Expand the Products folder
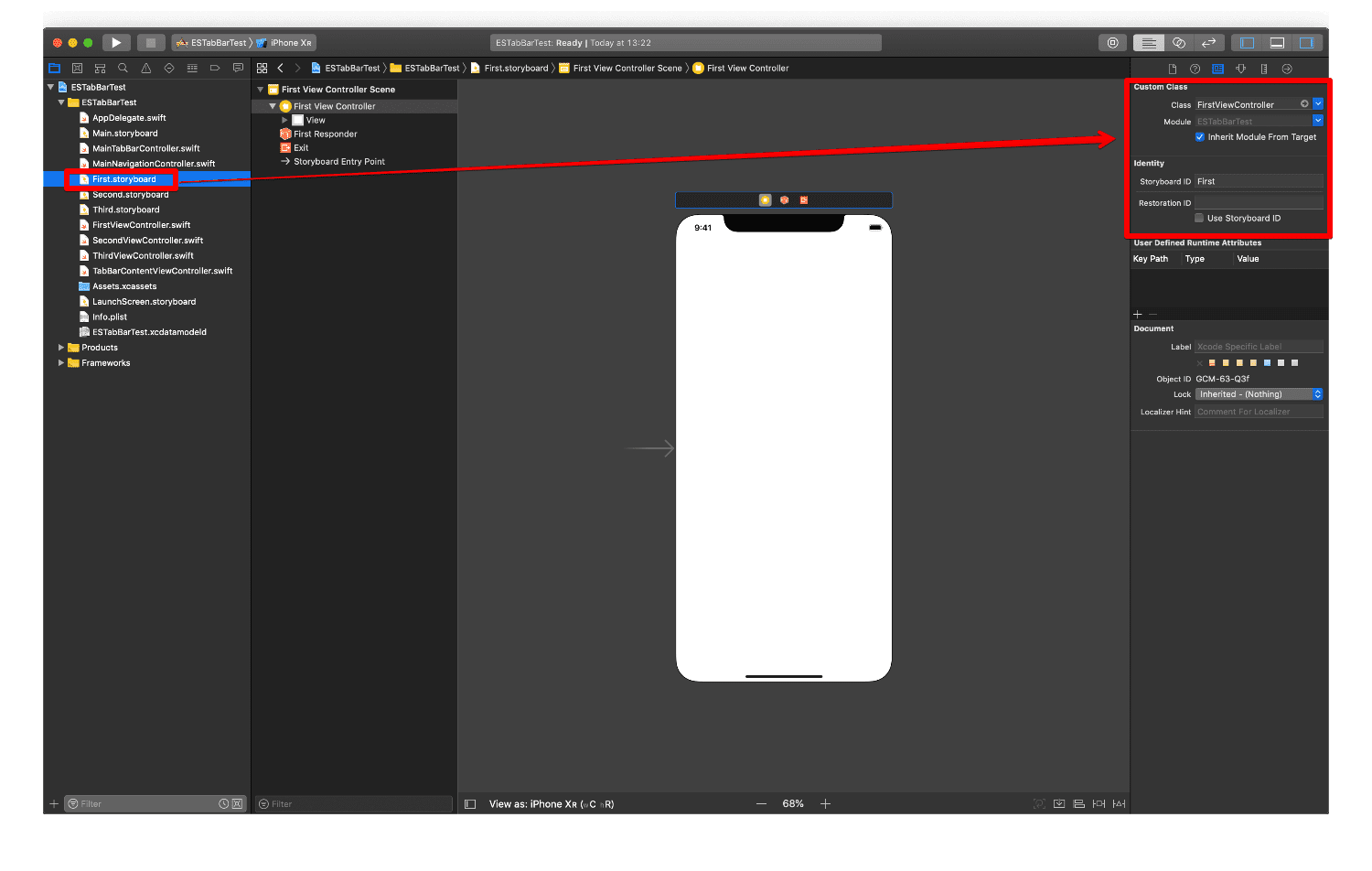Screen dimensions: 1372x871 61,348
